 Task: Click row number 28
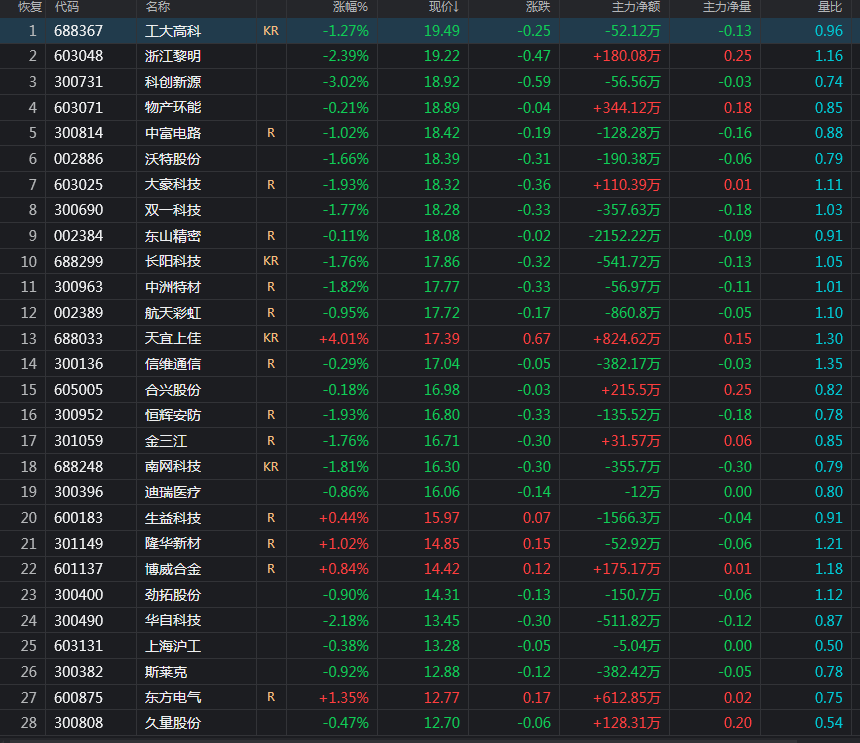[x=29, y=723]
